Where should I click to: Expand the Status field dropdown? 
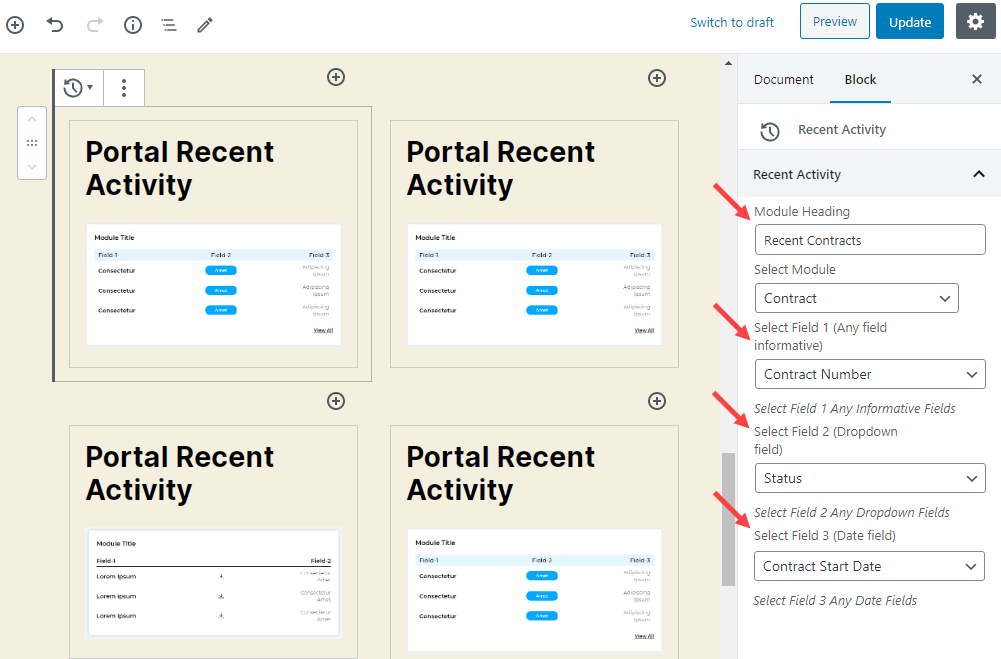pyautogui.click(x=869, y=478)
